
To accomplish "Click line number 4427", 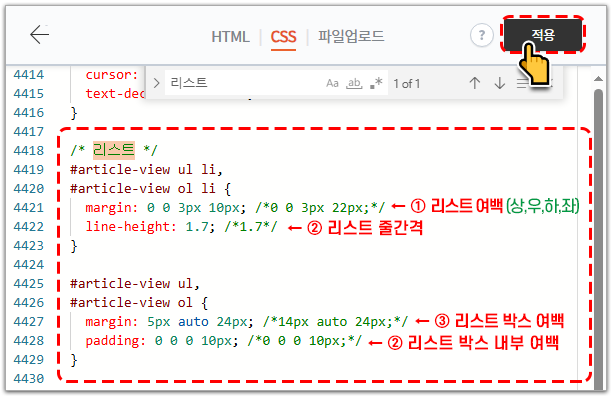I will 29,322.
